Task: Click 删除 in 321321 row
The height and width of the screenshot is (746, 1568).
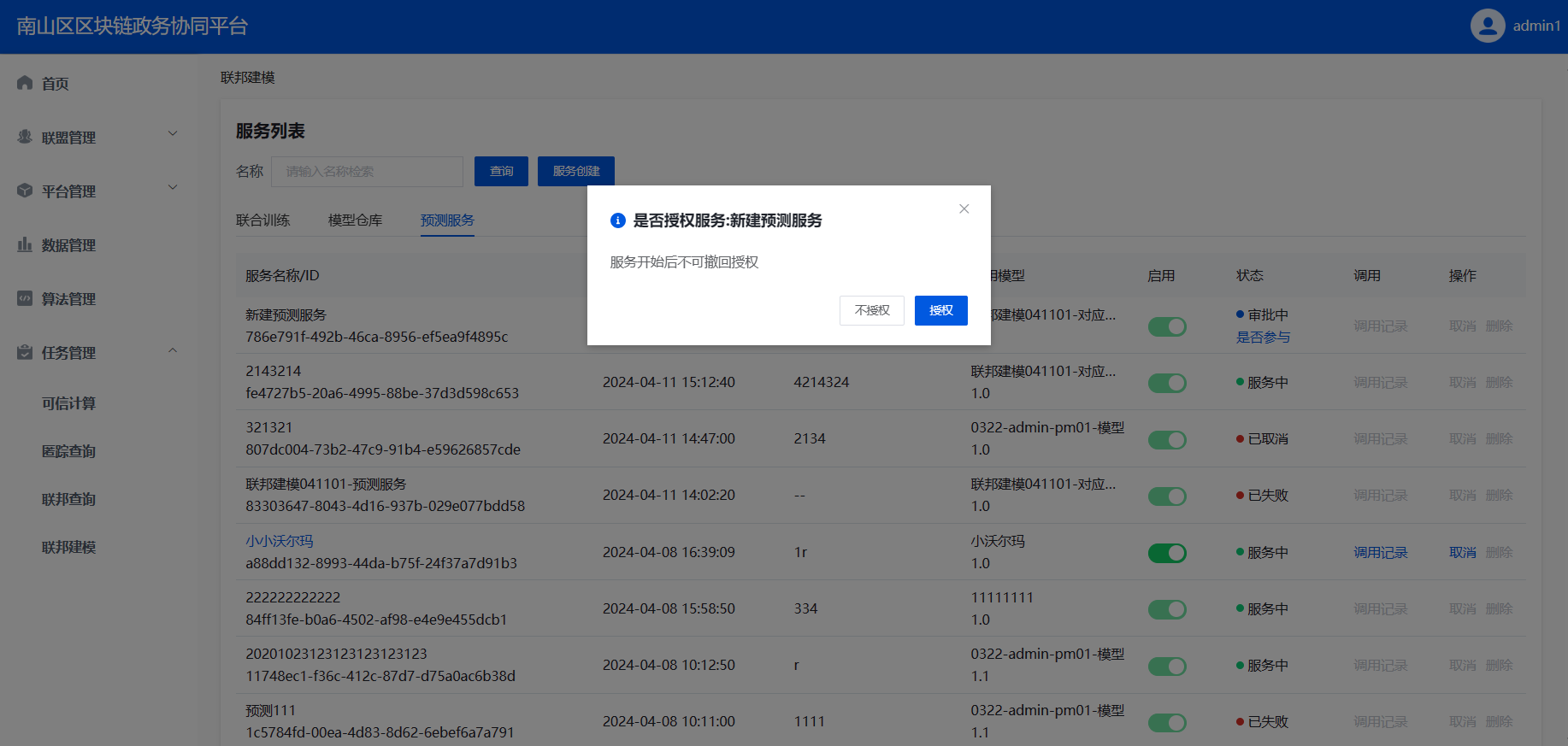Action: 1499,439
